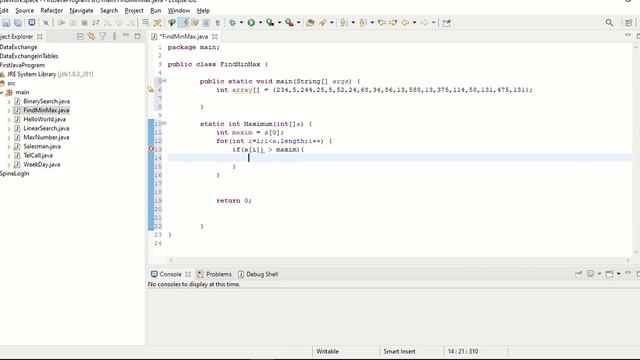640x360 pixels.
Task: Click the warning marker on line 6
Action: [x=151, y=90]
